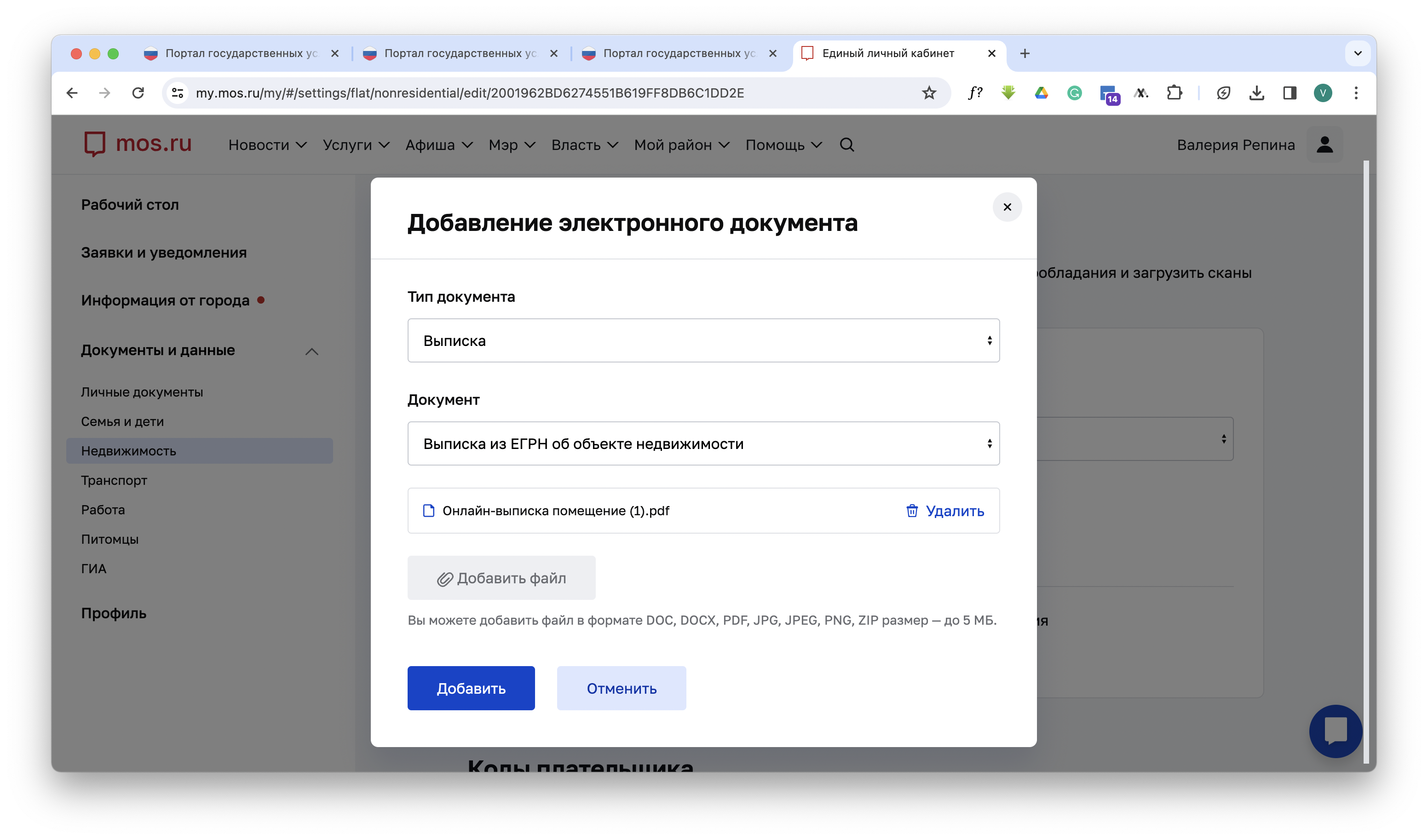Open Профиль in sidebar
The height and width of the screenshot is (840, 1428).
tap(113, 613)
